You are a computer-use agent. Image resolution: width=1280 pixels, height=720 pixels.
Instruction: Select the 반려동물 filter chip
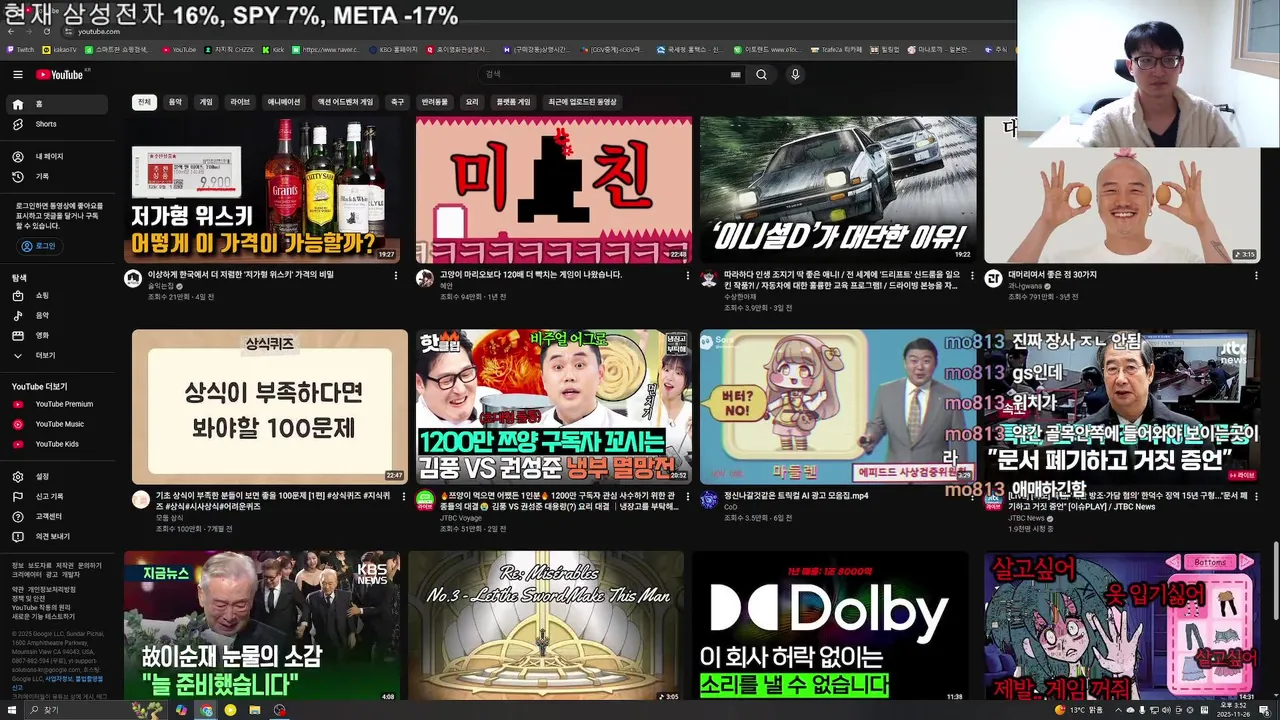coord(434,102)
